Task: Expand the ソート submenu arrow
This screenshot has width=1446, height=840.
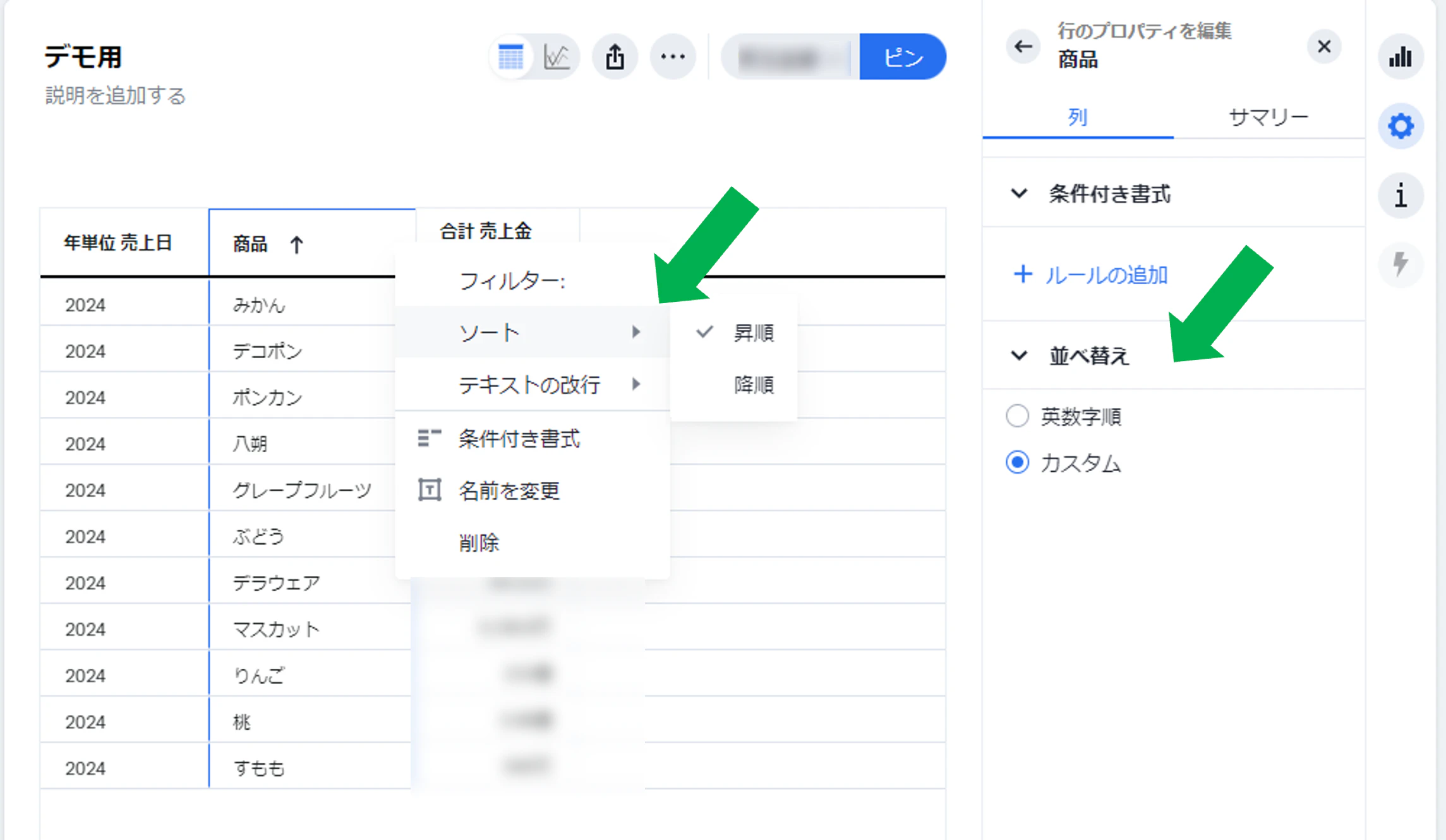Action: click(636, 332)
